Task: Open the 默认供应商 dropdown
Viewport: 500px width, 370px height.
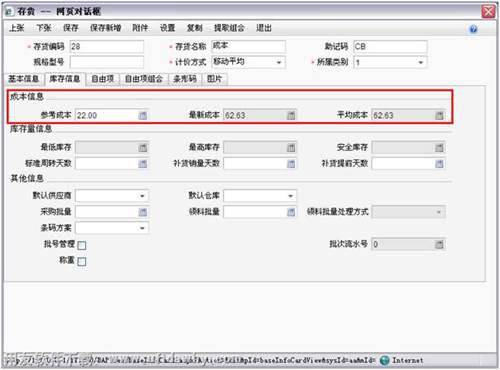Action: [x=142, y=196]
